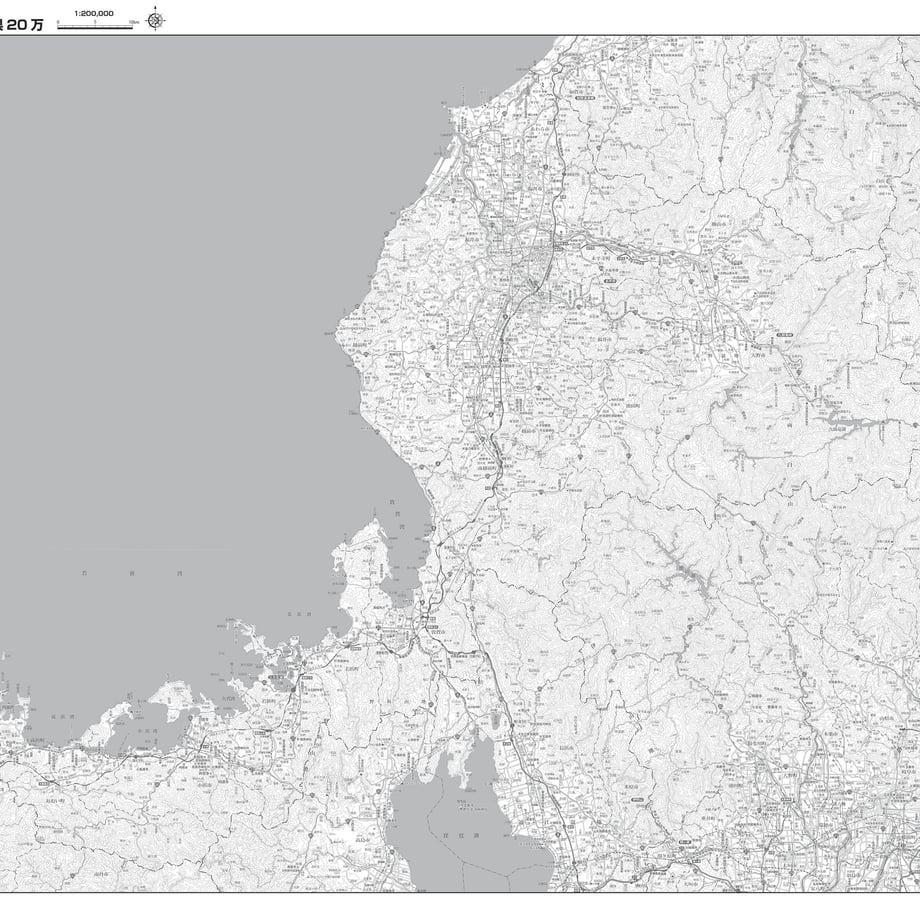This screenshot has height=920, width=920.
Task: Click the '敦賀市' city label
Action: (438, 632)
